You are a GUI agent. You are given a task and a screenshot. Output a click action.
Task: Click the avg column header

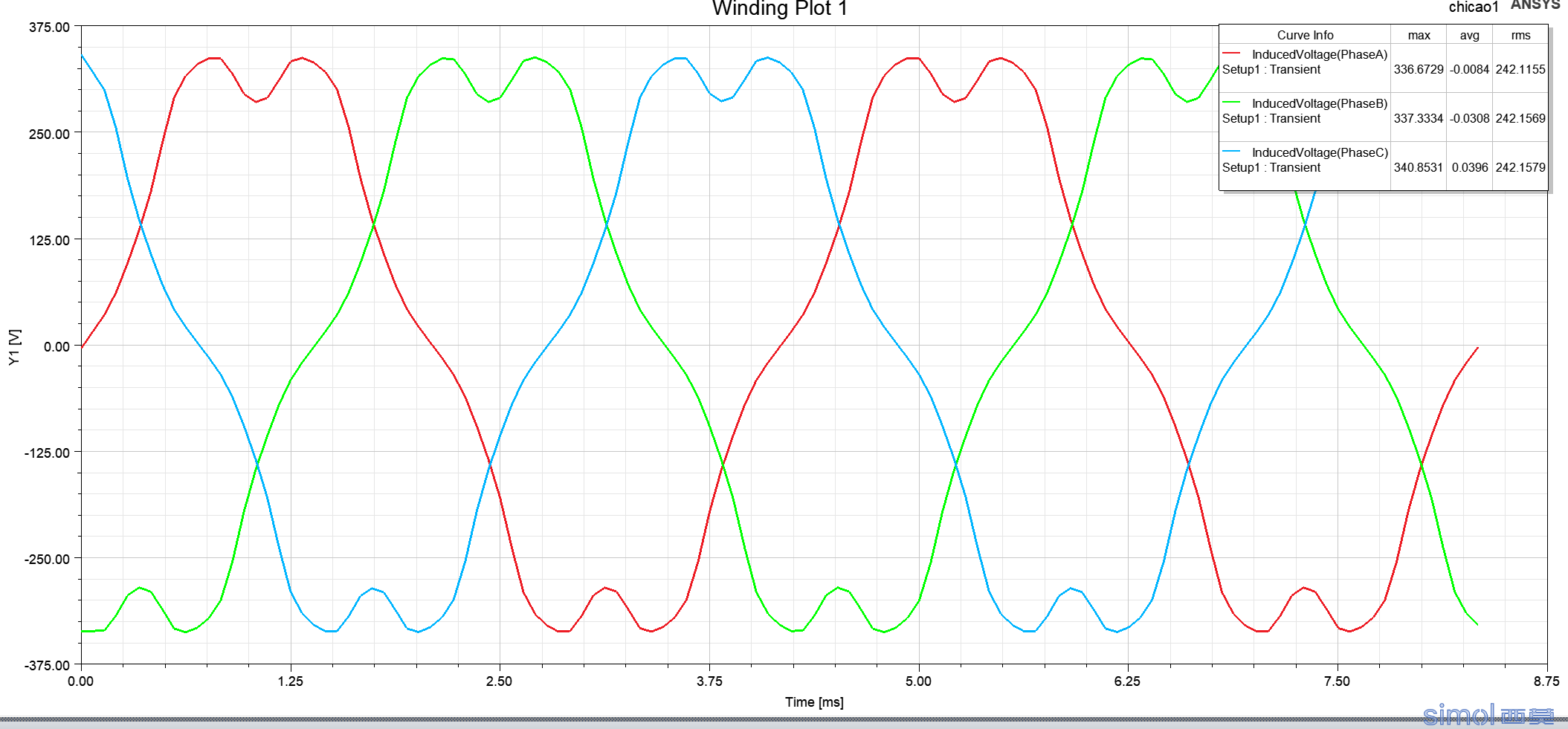[x=1469, y=35]
